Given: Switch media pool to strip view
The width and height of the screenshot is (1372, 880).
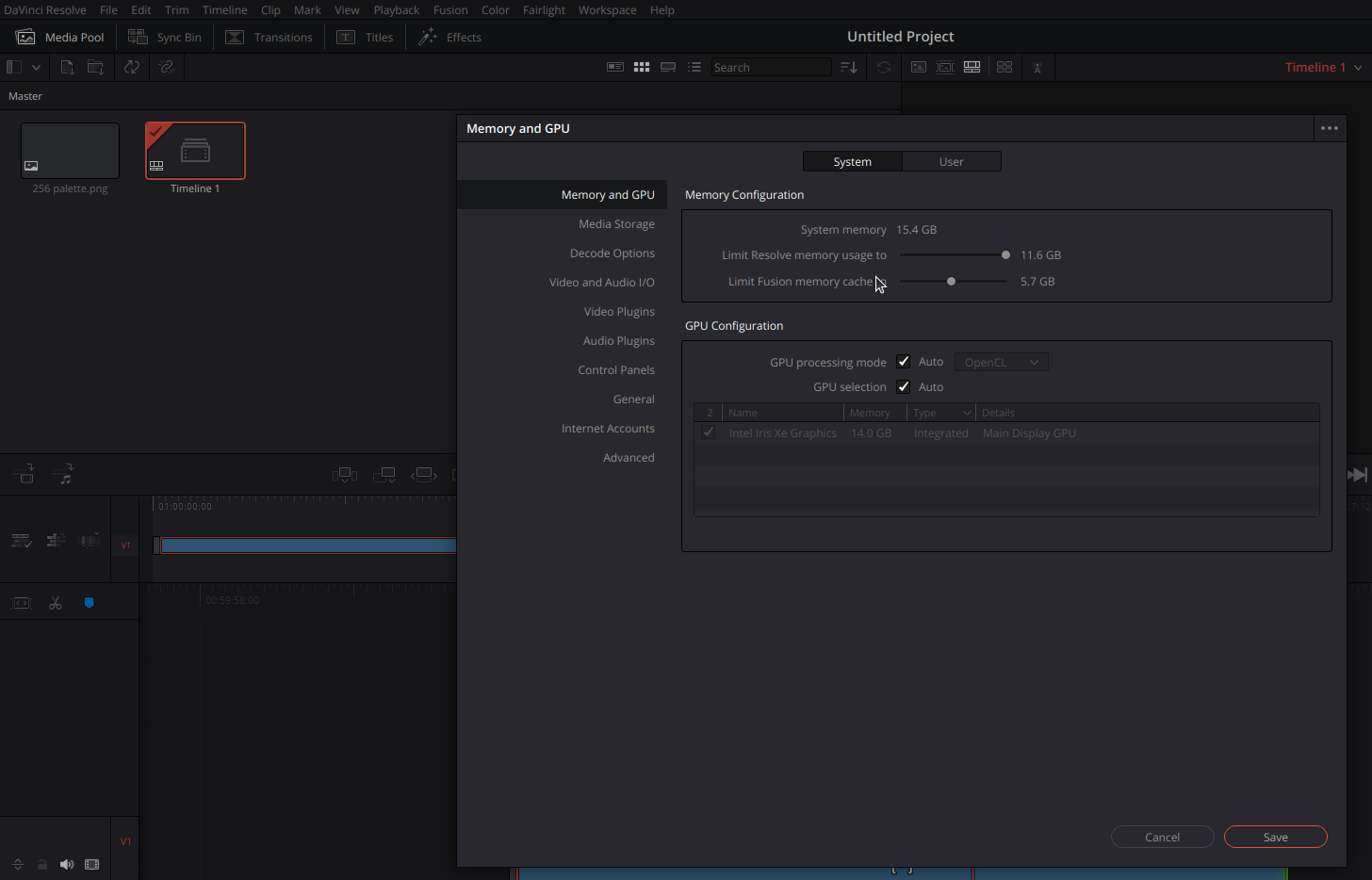Looking at the screenshot, I should tap(668, 67).
